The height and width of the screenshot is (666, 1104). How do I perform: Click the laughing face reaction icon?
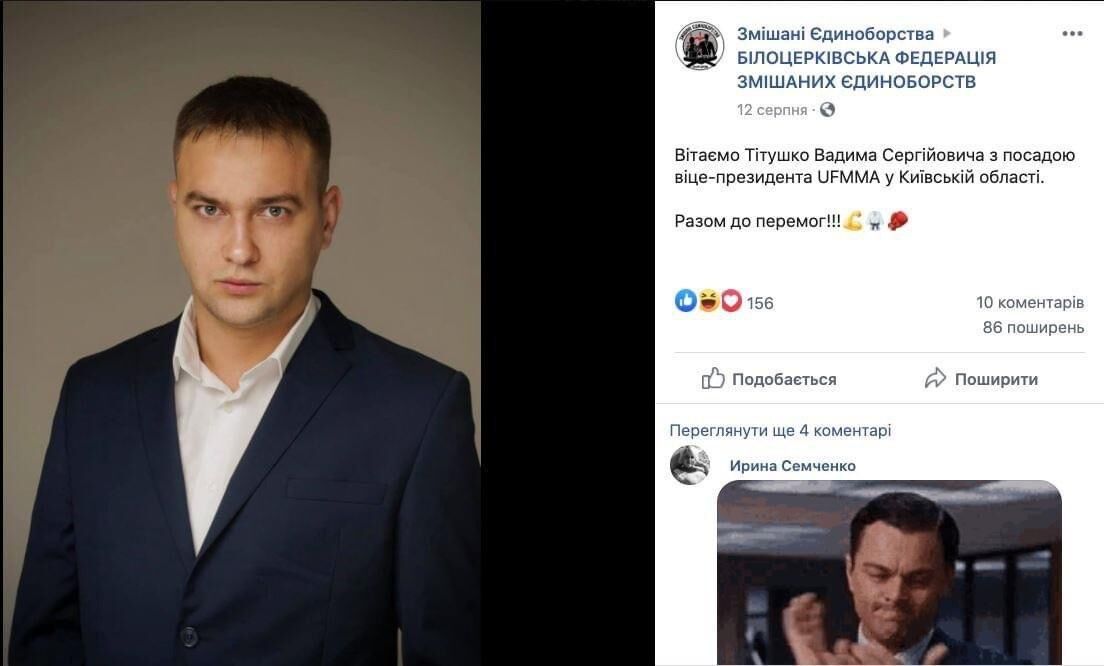point(708,301)
